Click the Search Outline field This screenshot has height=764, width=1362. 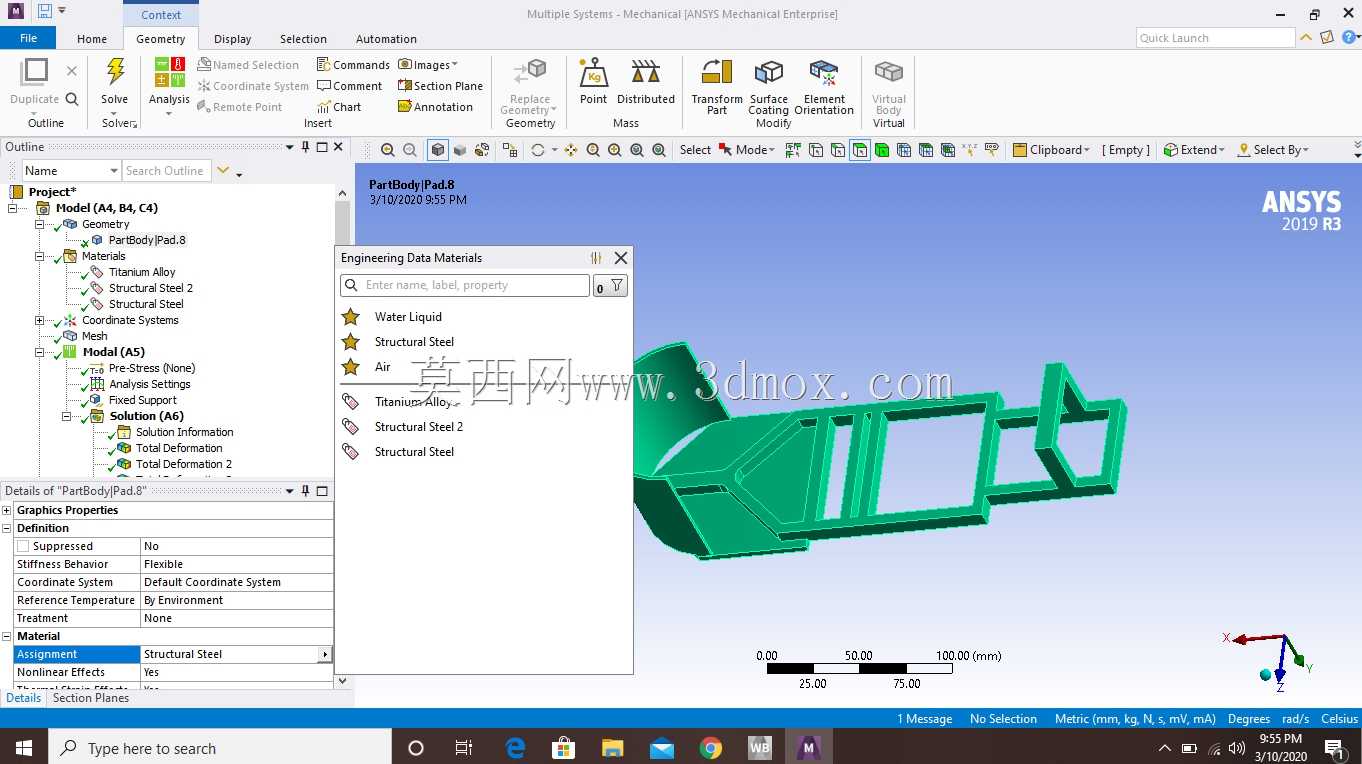167,171
